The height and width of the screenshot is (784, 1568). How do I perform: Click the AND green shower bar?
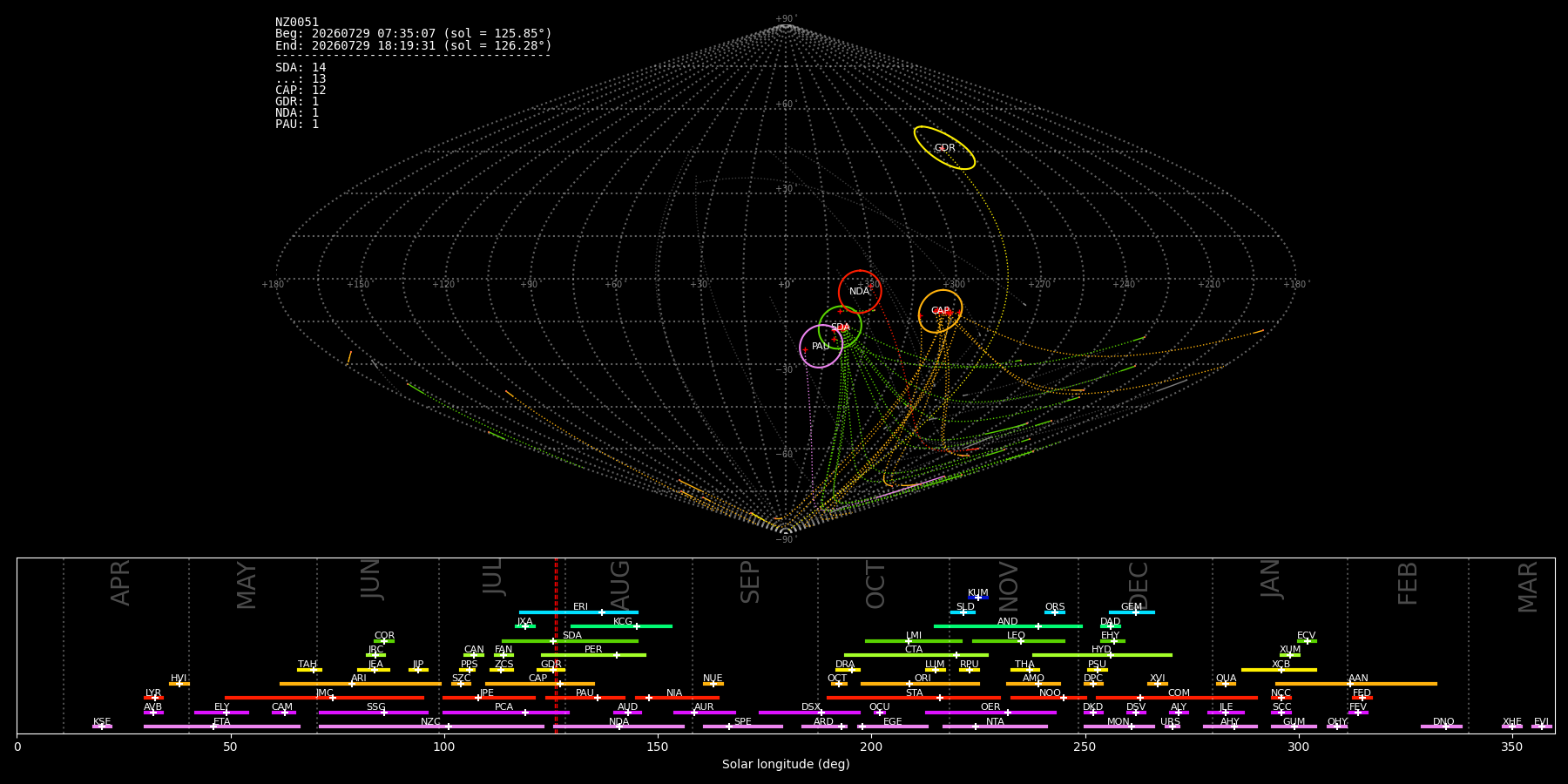tap(1008, 626)
